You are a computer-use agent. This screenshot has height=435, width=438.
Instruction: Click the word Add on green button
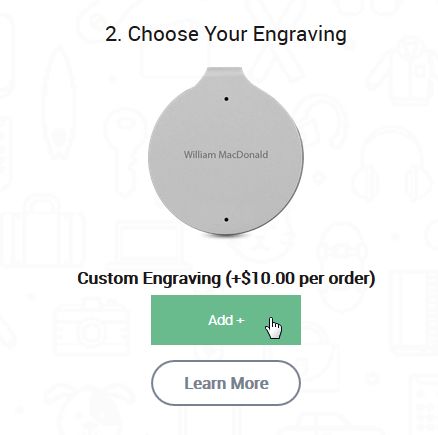click(x=220, y=320)
